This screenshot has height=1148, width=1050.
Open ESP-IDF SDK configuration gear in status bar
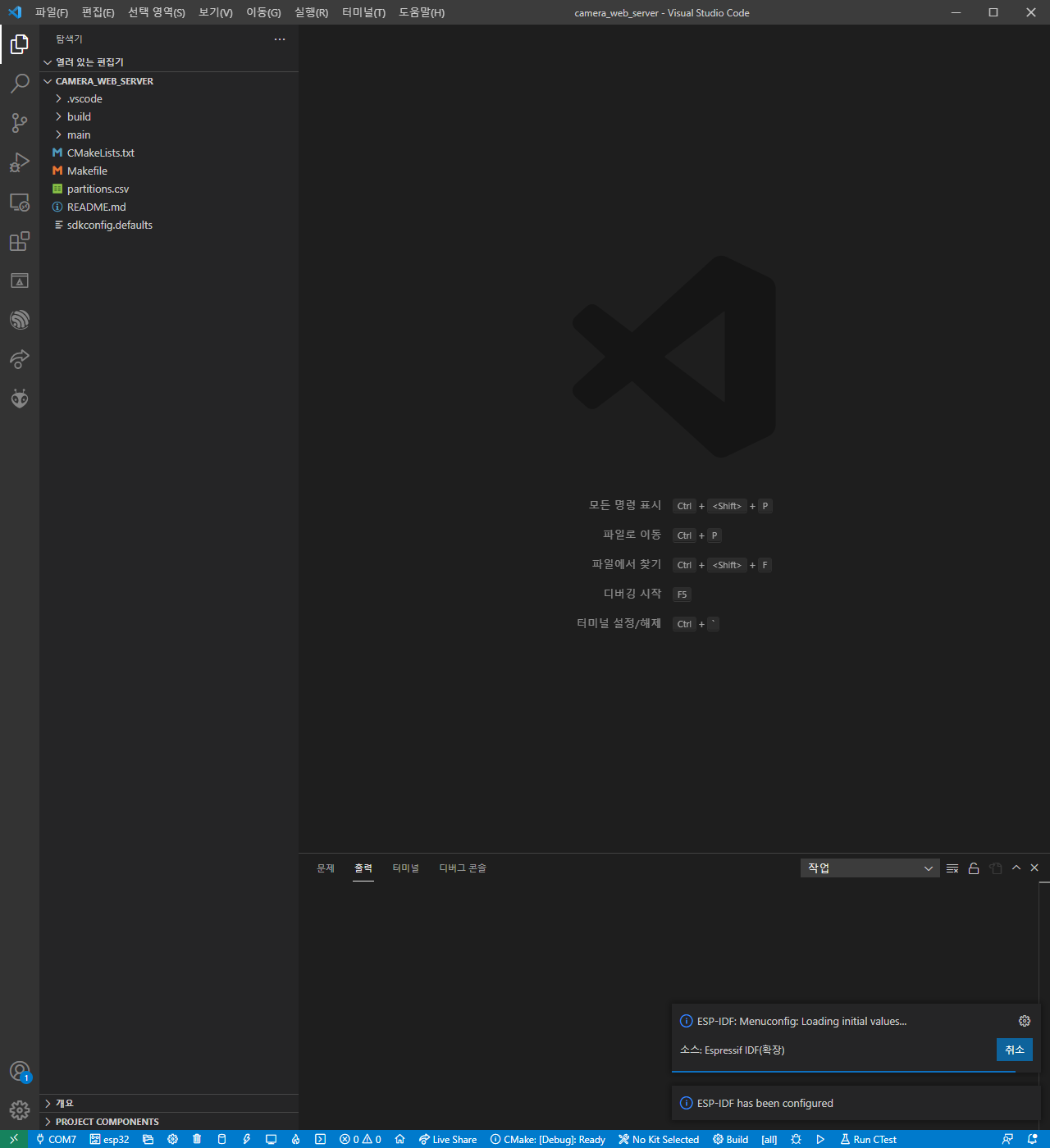click(172, 1139)
